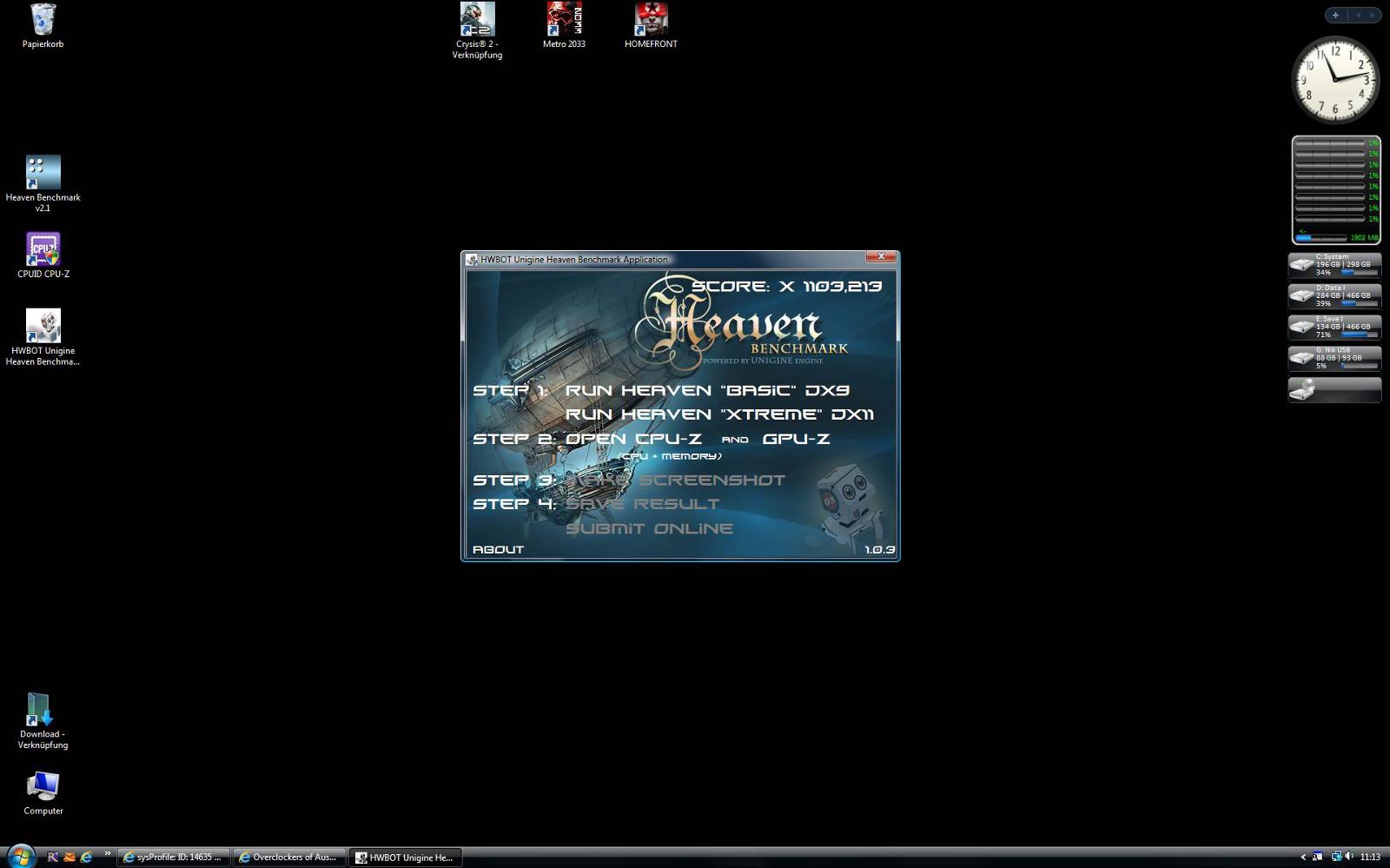Click the CPU meter gadget
This screenshot has height=868, width=1390.
1336,189
